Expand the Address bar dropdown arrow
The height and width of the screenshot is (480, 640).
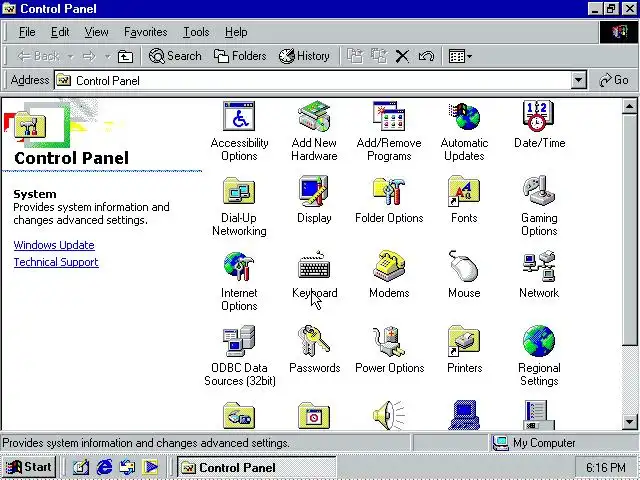coord(578,80)
